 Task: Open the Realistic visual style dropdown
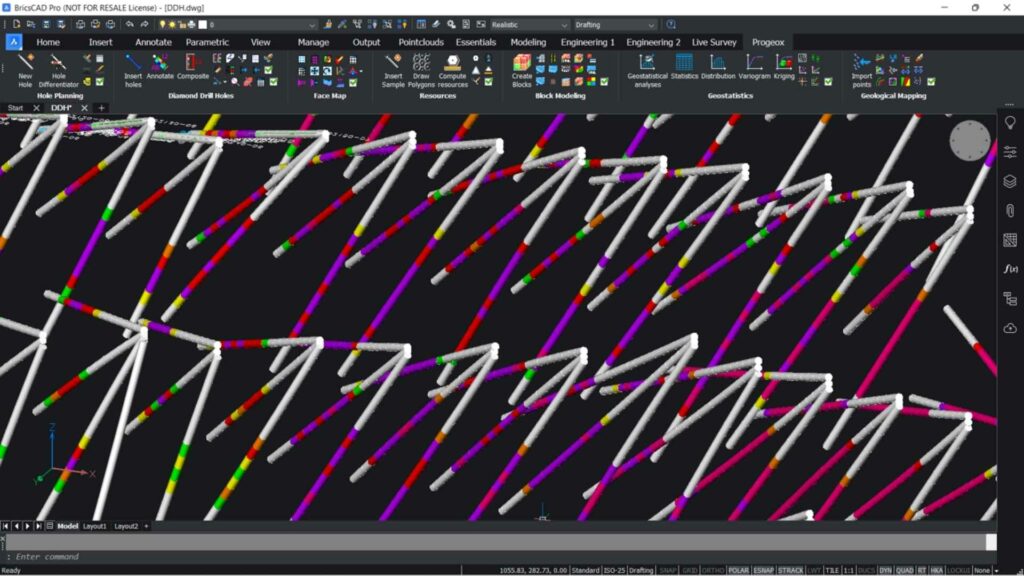[x=529, y=24]
